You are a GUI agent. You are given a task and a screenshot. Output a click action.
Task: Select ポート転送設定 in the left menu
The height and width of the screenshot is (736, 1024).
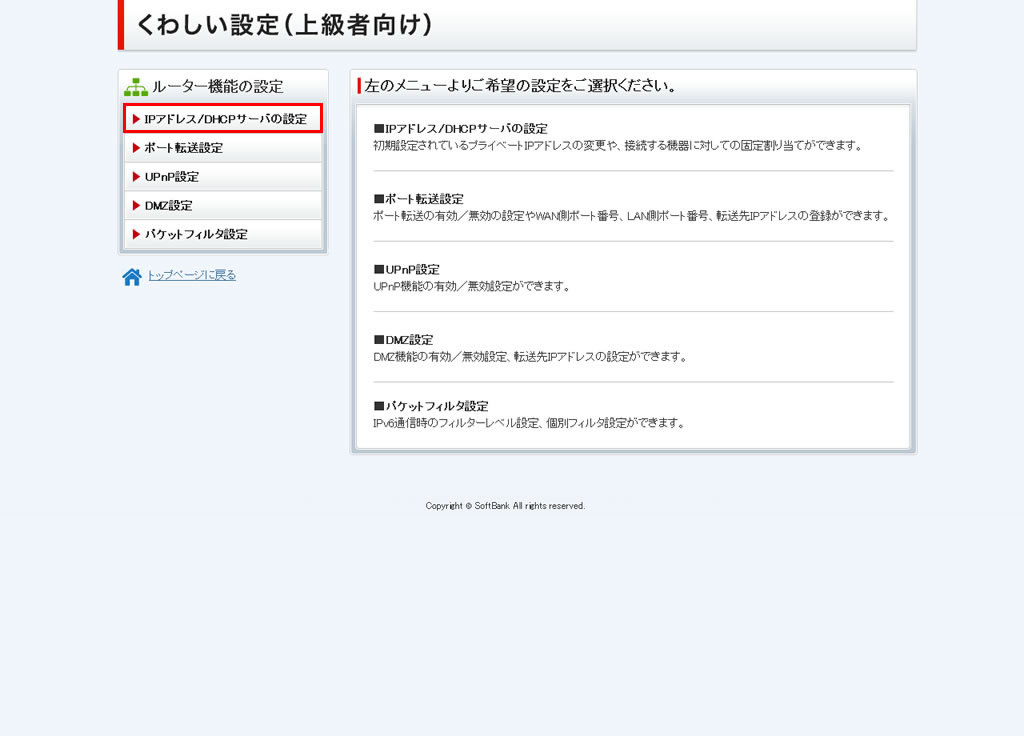pyautogui.click(x=184, y=148)
